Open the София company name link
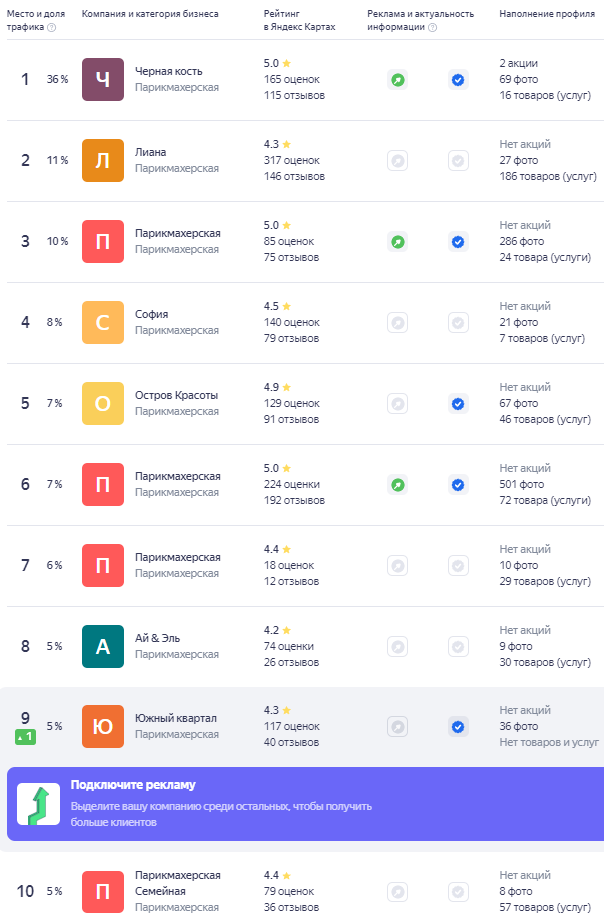 click(152, 314)
